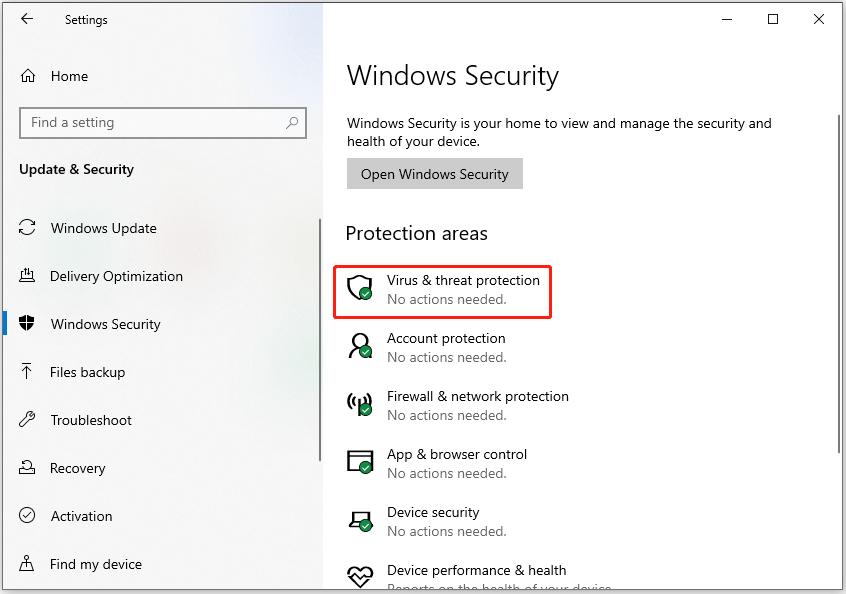This screenshot has width=846, height=594.
Task: Select the Activation checkmark icon
Action: [x=27, y=516]
